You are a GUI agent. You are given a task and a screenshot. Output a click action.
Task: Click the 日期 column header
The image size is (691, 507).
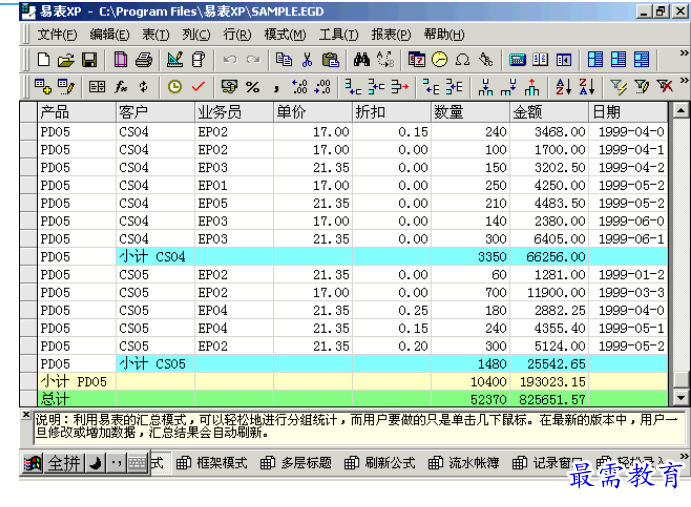point(628,112)
